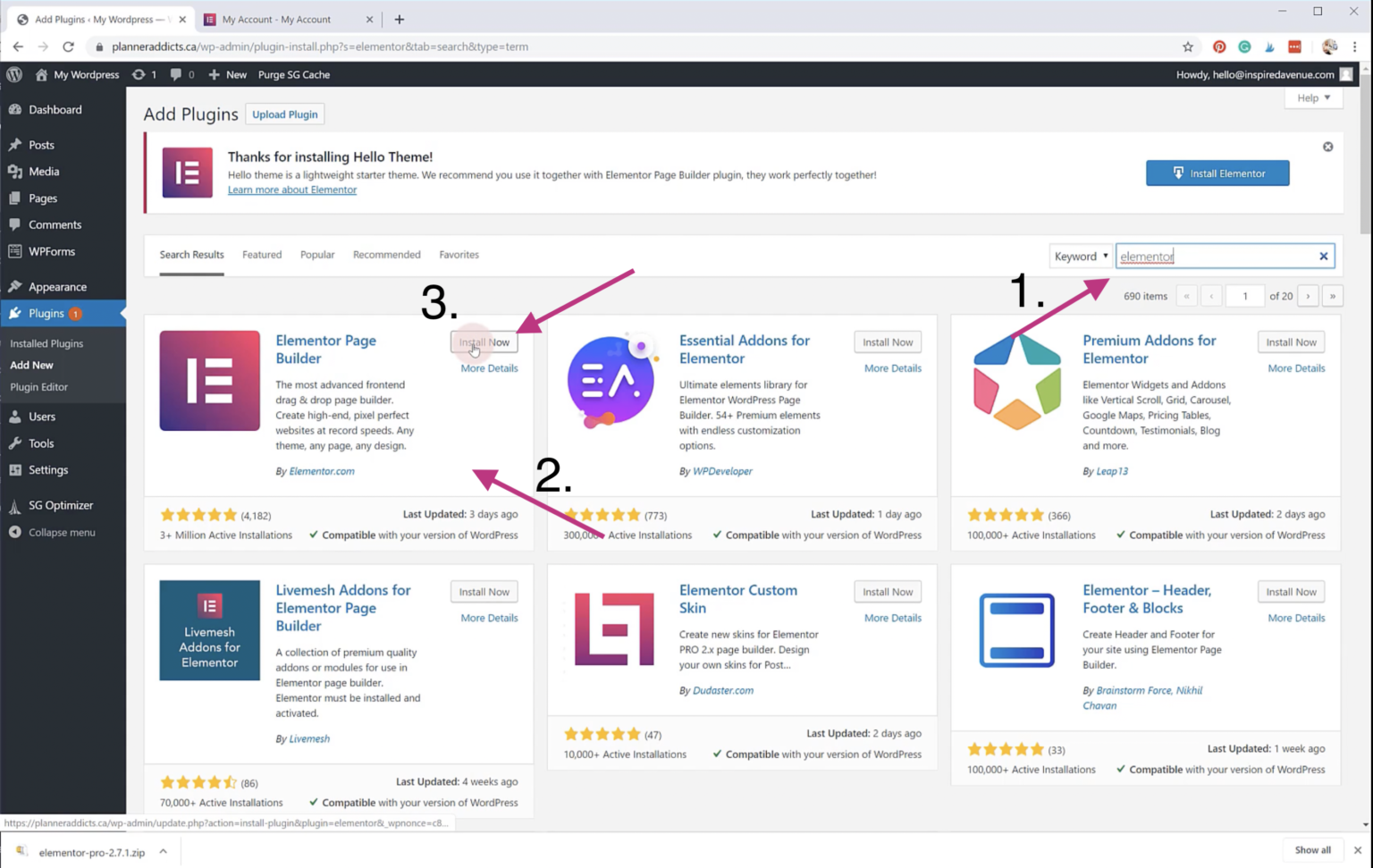Collapse the admin sidebar menu
Viewport: 1373px width, 868px height.
[52, 532]
